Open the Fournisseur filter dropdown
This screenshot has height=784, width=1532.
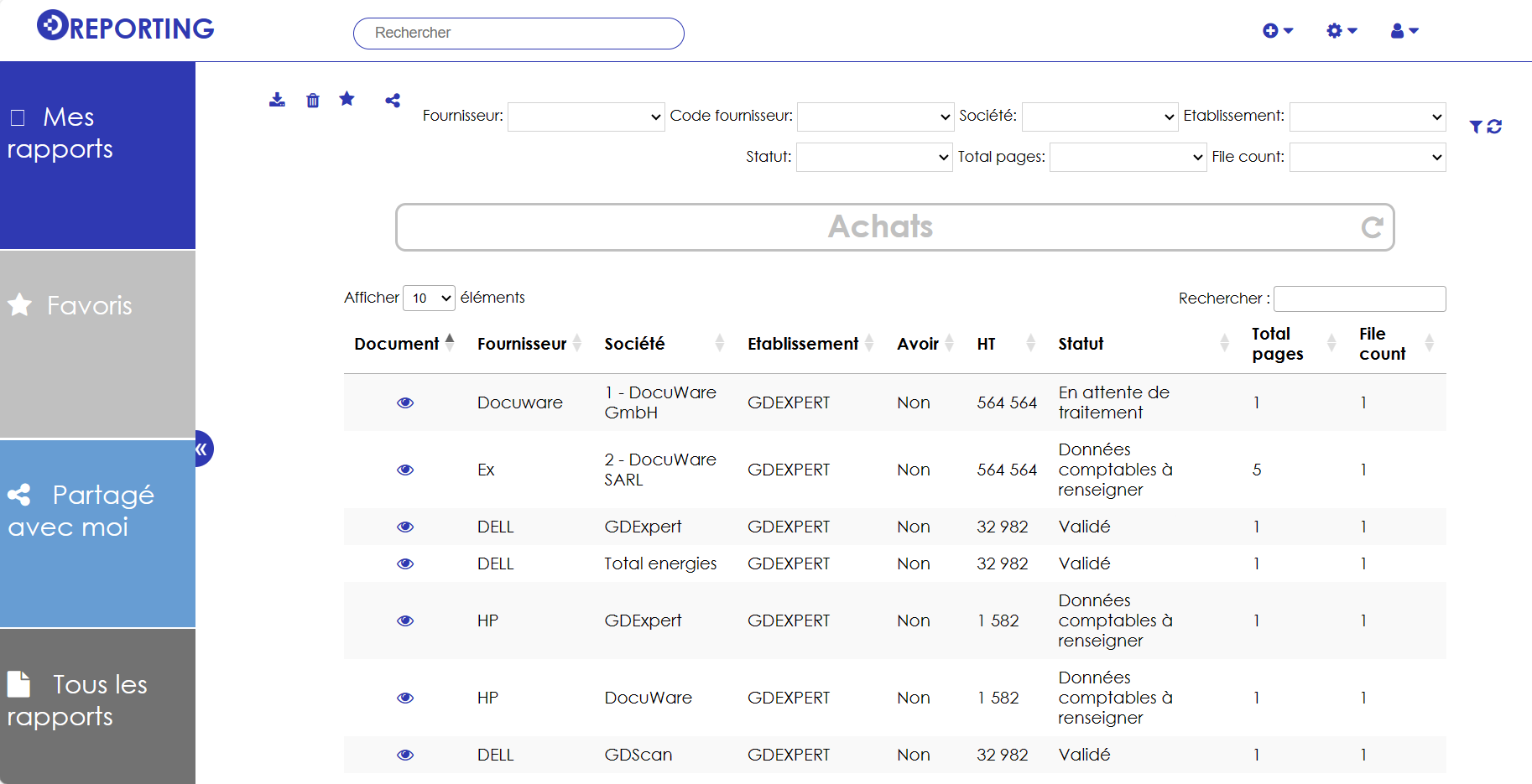coord(586,117)
